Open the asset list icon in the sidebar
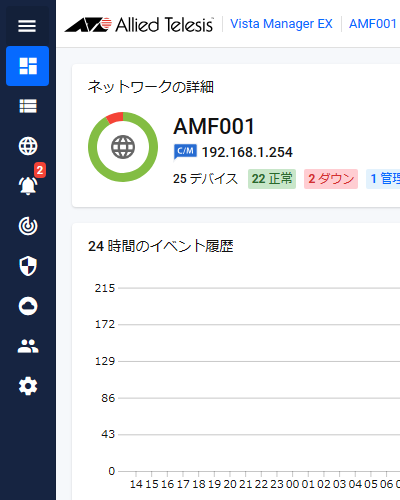The height and width of the screenshot is (500, 400). (x=28, y=106)
